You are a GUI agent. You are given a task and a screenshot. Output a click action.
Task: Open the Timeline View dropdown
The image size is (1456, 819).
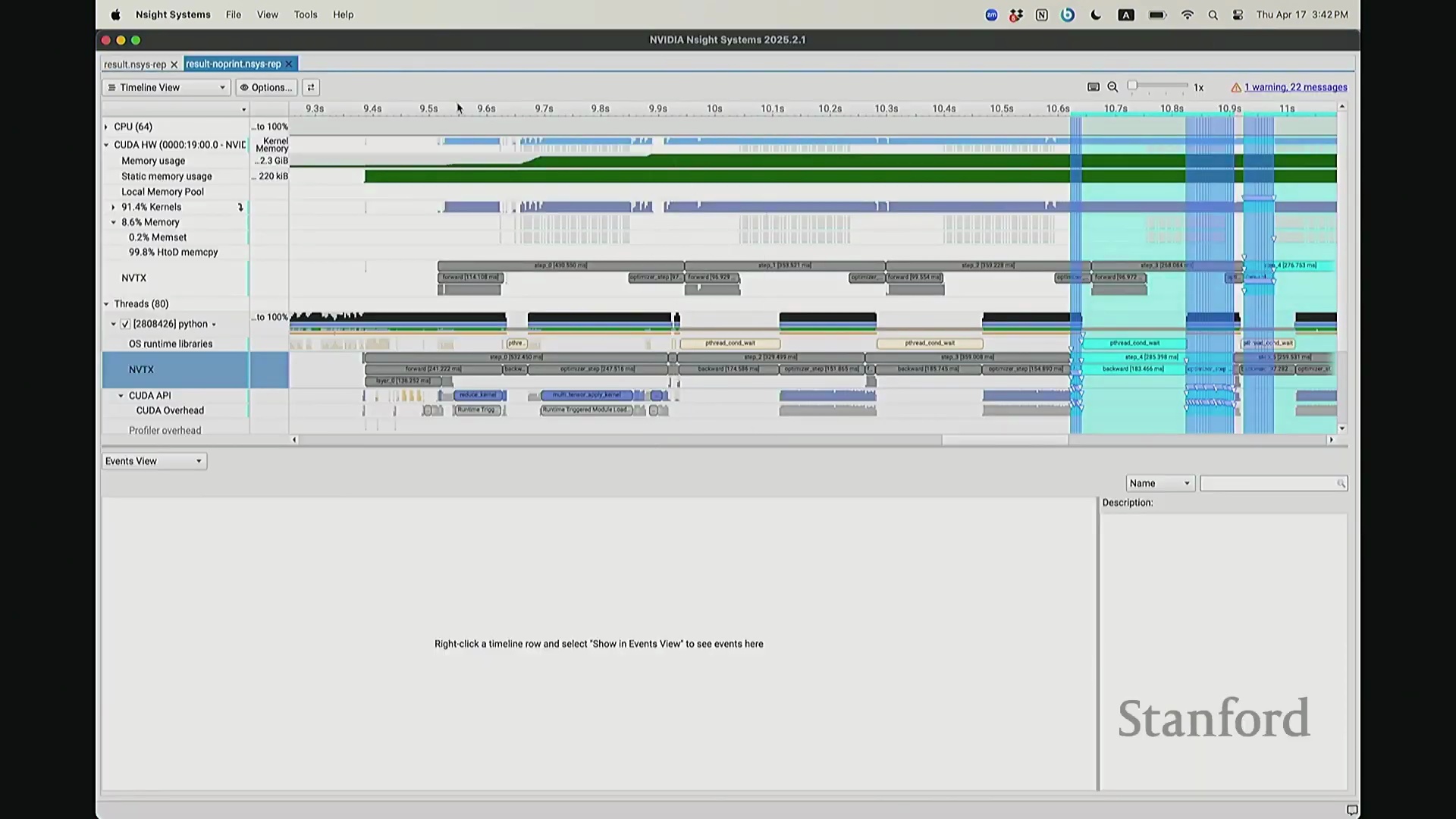click(166, 87)
